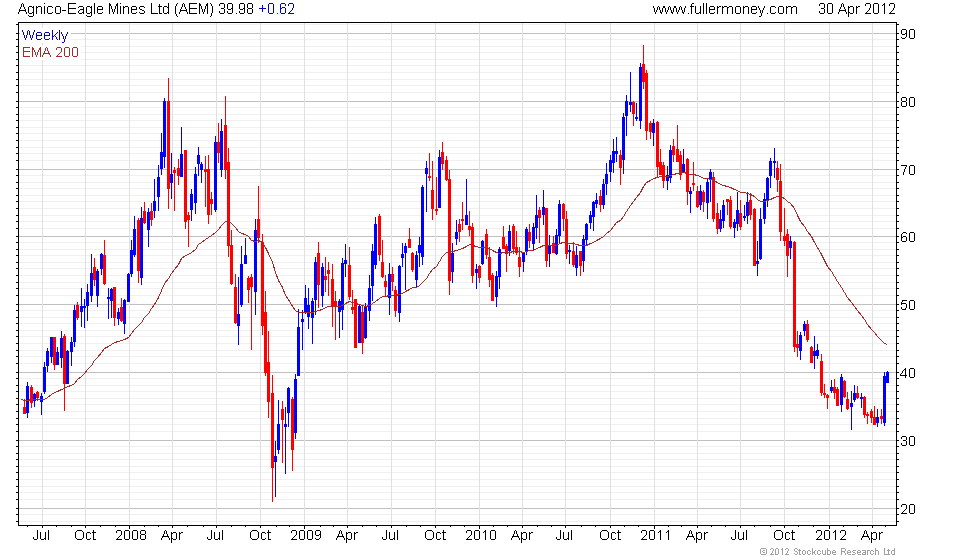Viewport: 980px width, 560px height.
Task: Open the www.fullermoney.com link
Action: tap(725, 9)
